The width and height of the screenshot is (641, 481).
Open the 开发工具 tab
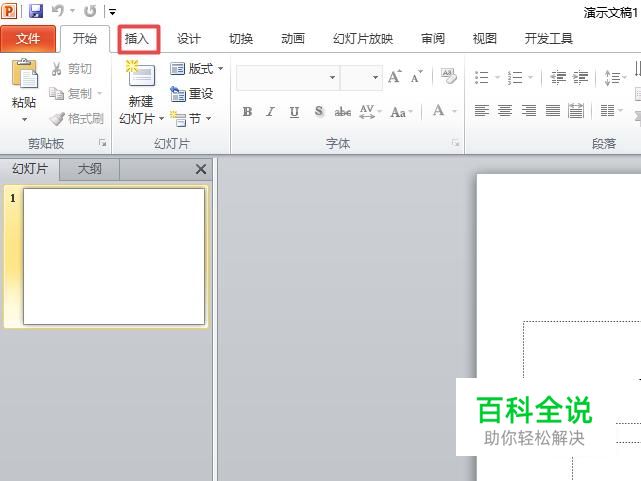(x=548, y=39)
